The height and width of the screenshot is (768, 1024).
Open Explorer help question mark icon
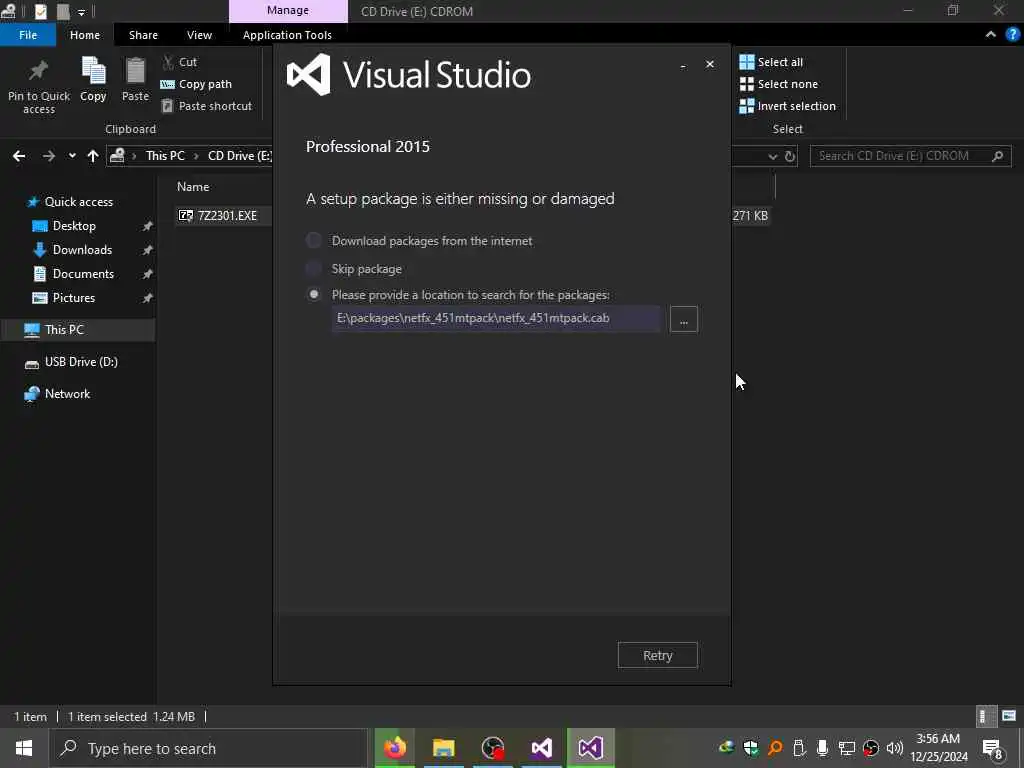(1013, 35)
